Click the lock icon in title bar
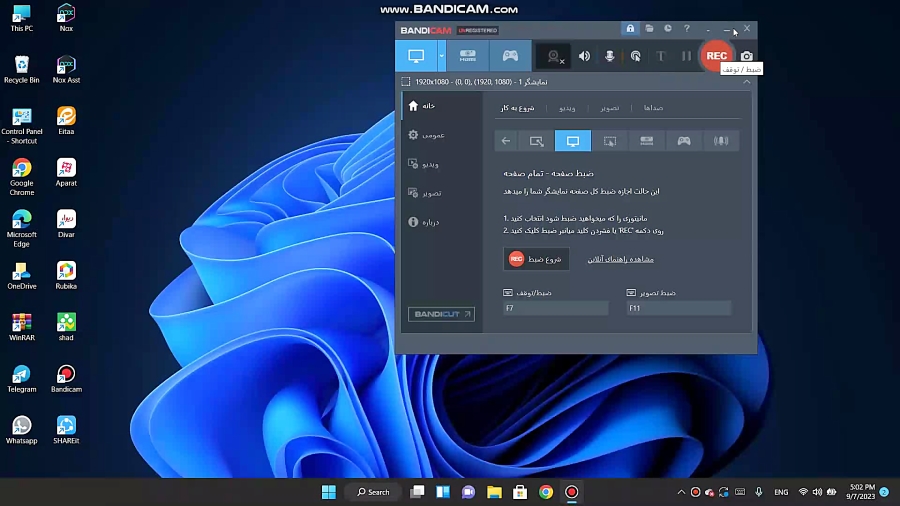This screenshot has height=506, width=900. click(x=630, y=28)
